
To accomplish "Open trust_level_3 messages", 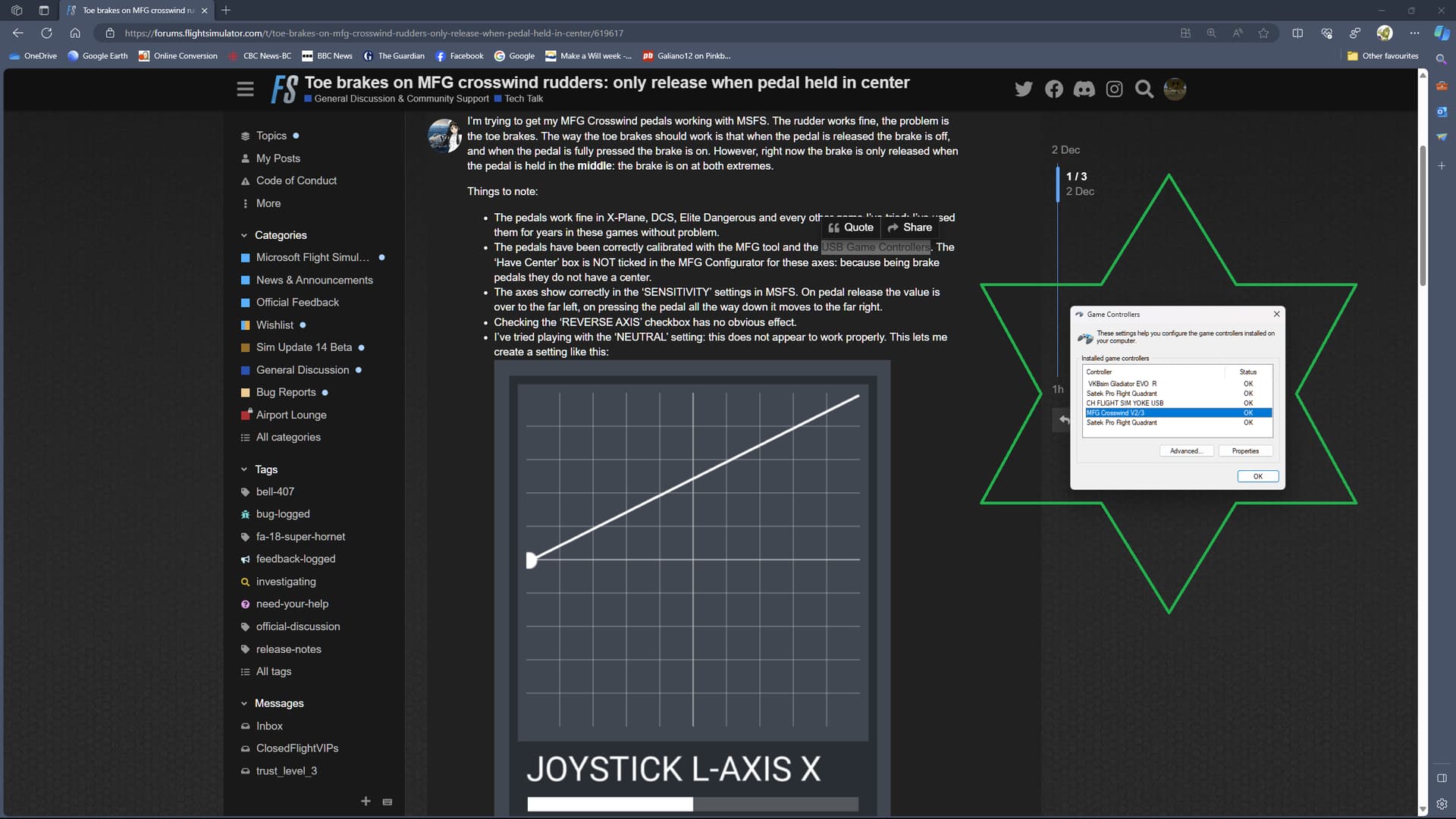I will (286, 771).
